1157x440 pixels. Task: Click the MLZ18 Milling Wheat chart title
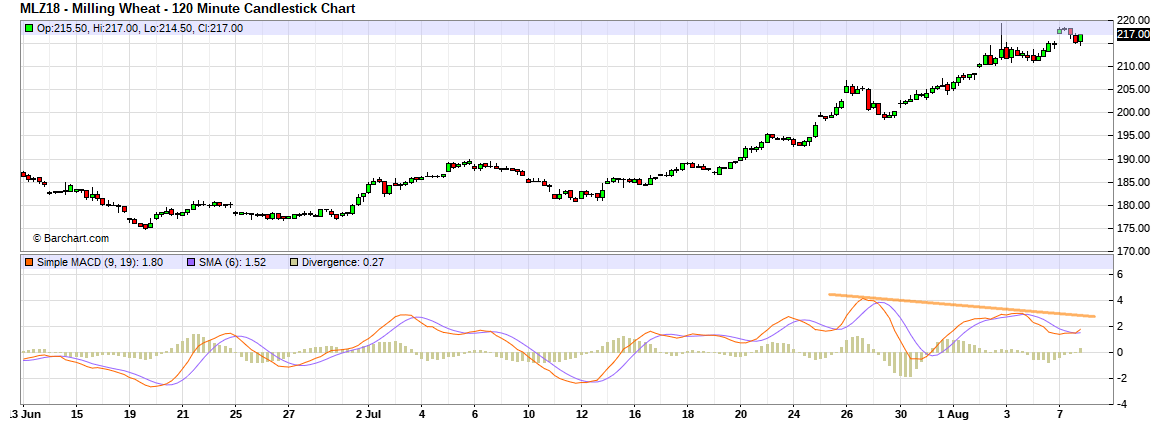(187, 9)
